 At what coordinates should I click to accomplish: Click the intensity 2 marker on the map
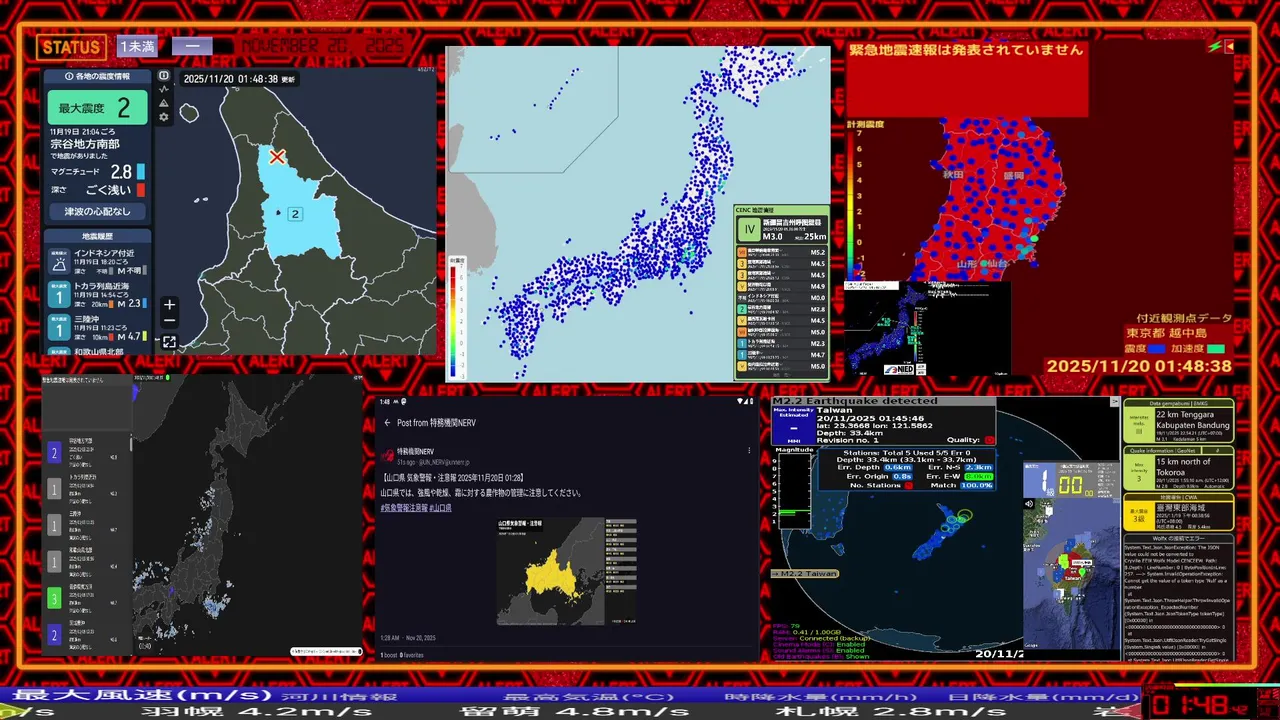click(x=295, y=214)
